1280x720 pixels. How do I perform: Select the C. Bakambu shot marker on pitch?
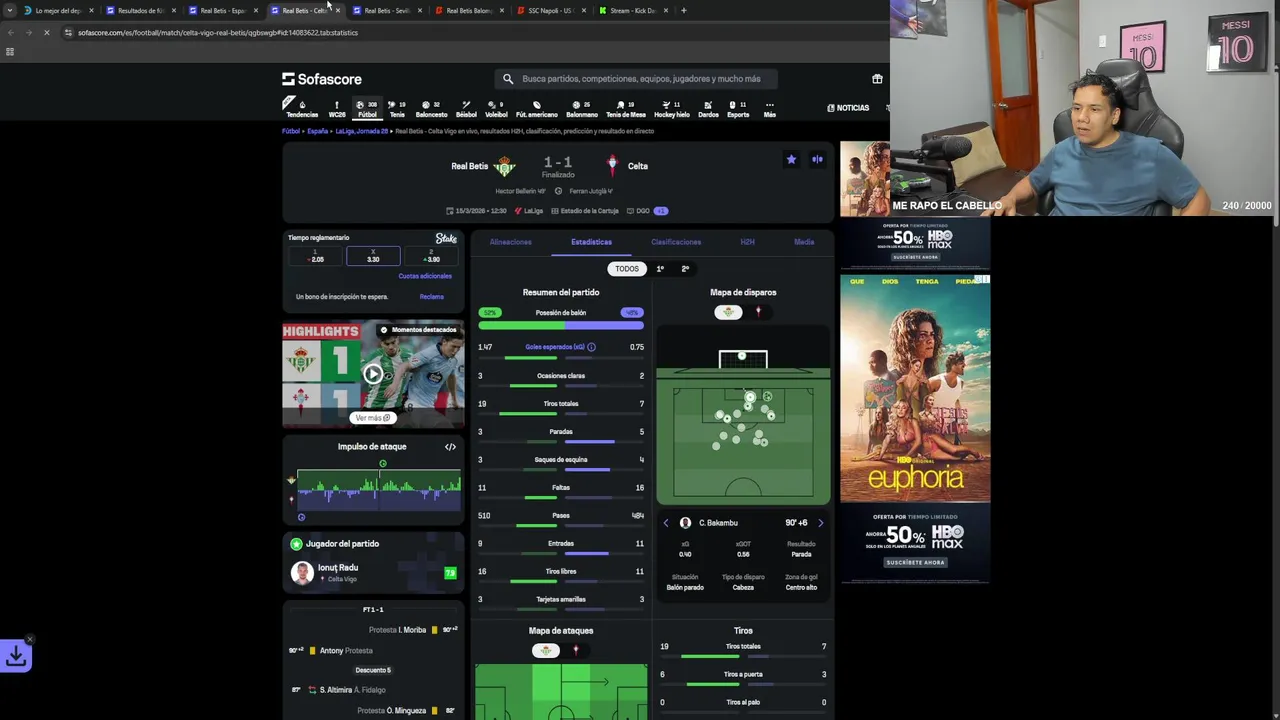(749, 397)
